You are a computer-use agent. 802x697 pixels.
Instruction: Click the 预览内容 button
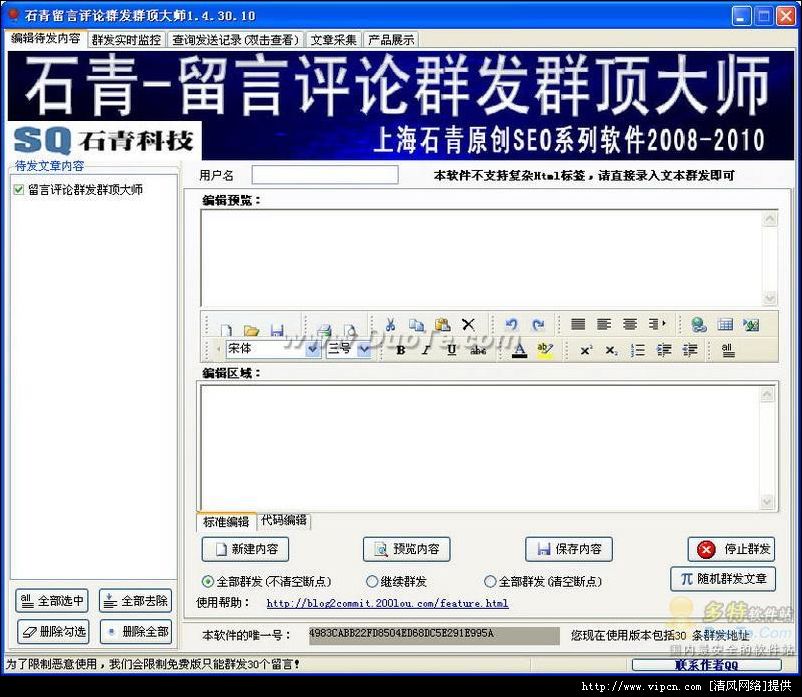tap(407, 549)
